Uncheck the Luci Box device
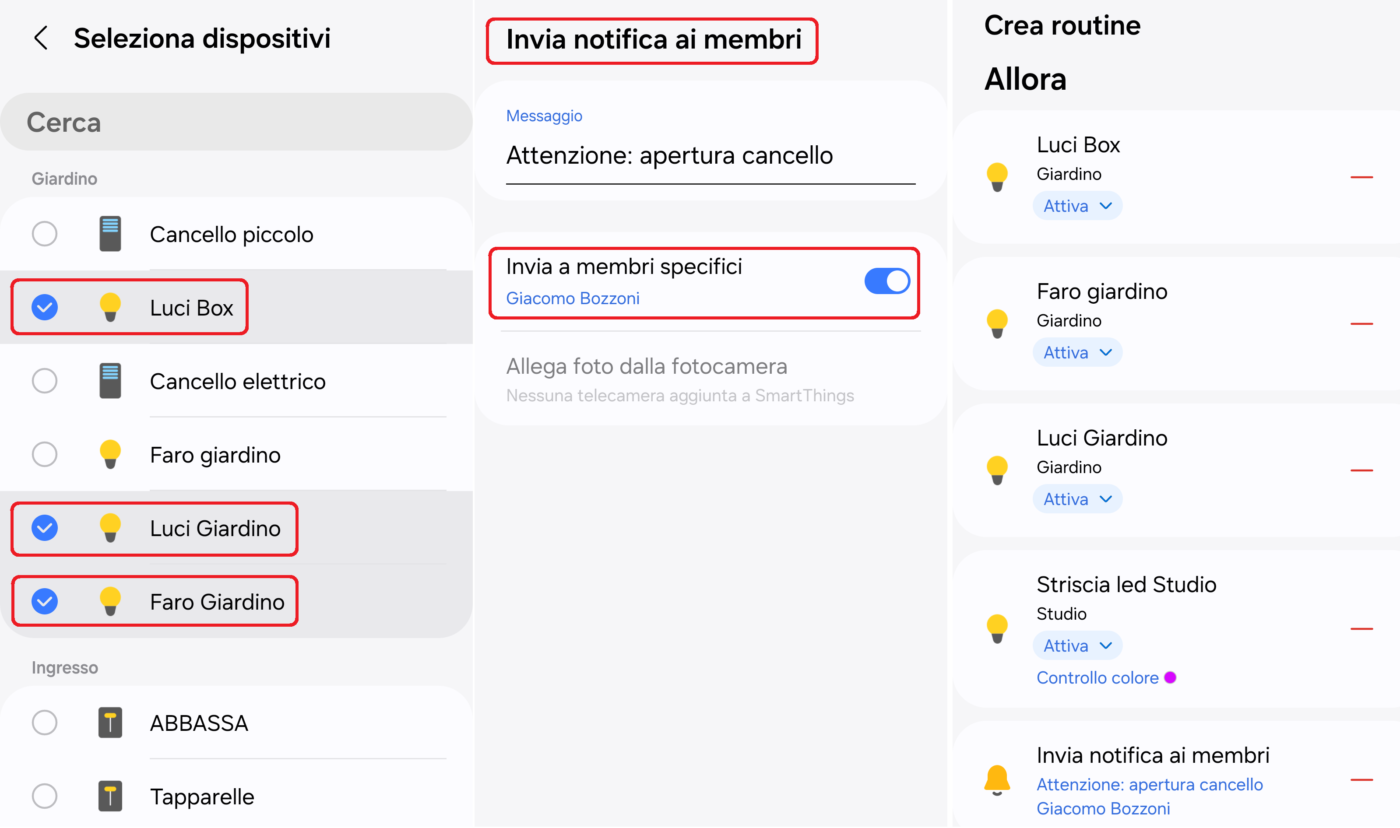 pyautogui.click(x=45, y=308)
